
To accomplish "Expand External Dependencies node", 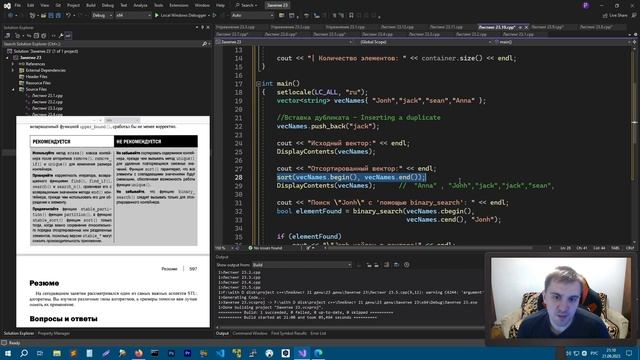I will pos(13,70).
